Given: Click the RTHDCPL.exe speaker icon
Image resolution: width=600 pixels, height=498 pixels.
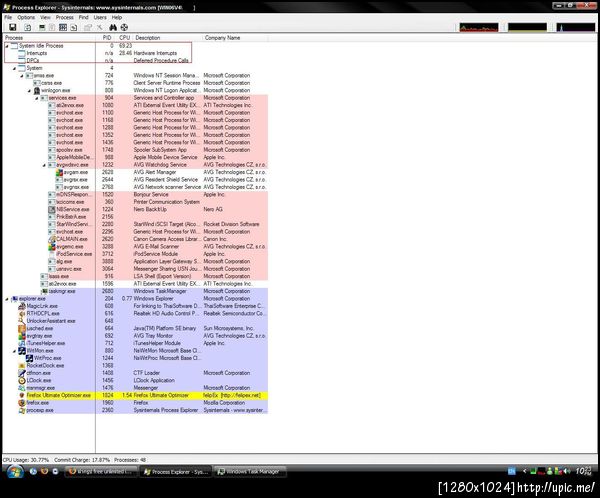Looking at the screenshot, I should (22, 313).
